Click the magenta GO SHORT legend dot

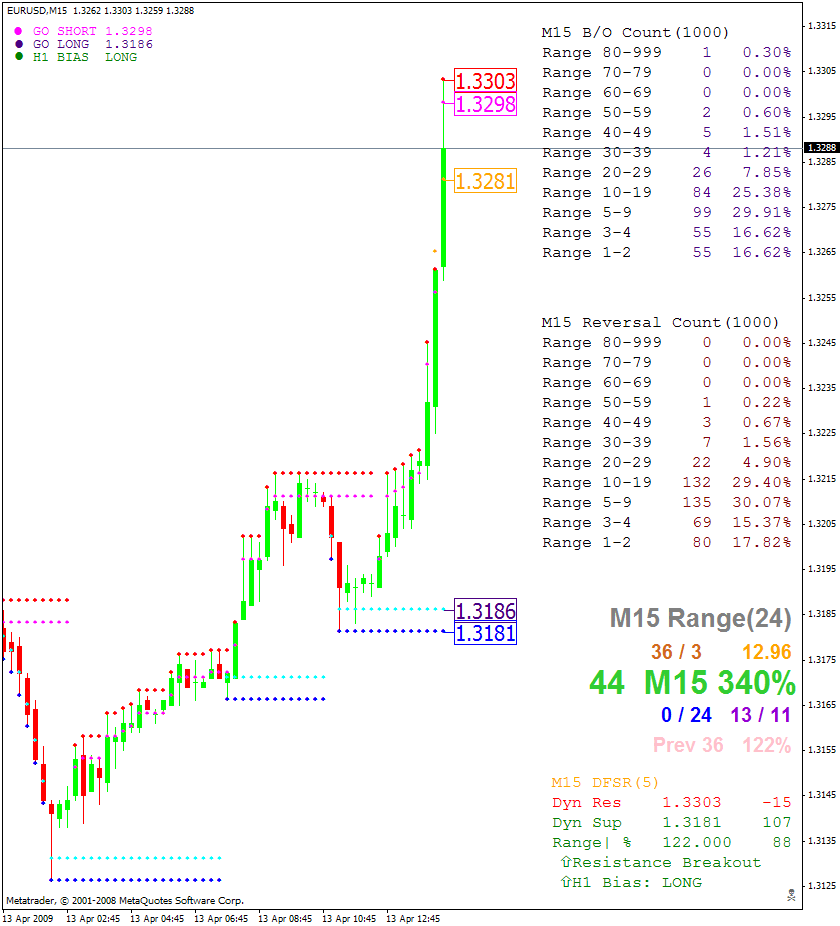pyautogui.click(x=18, y=31)
